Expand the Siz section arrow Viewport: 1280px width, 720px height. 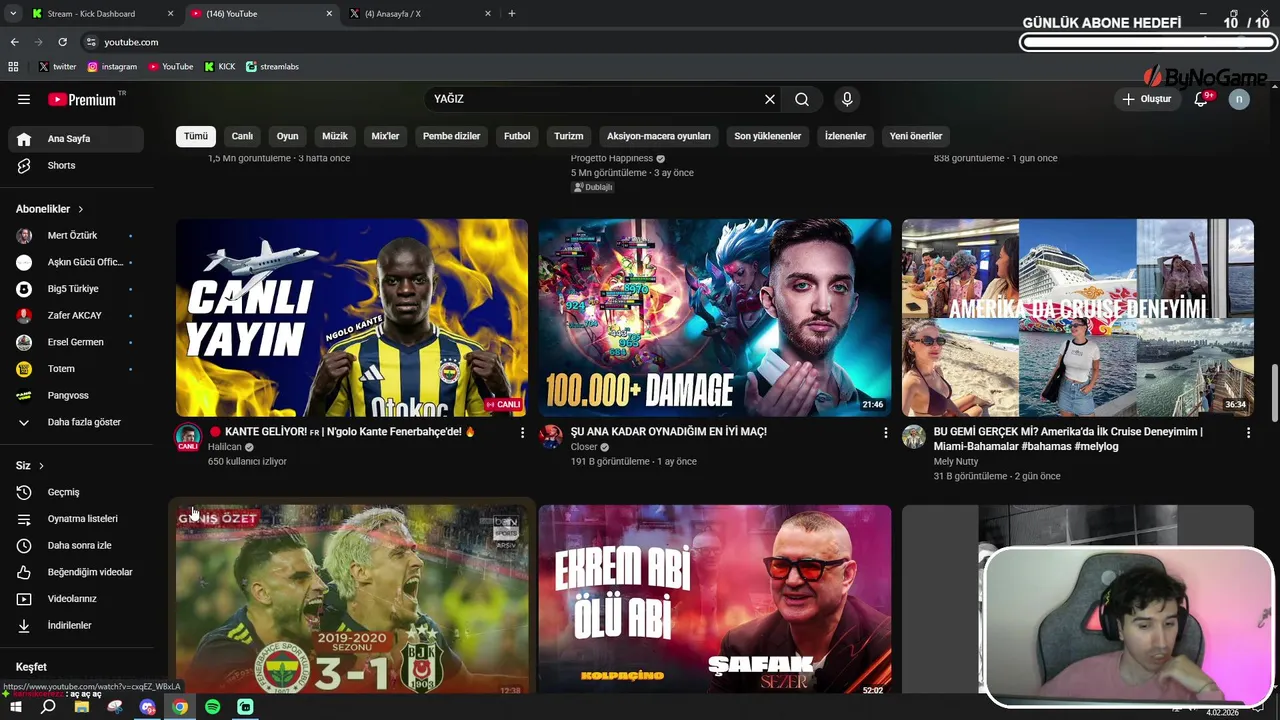pyautogui.click(x=41, y=466)
